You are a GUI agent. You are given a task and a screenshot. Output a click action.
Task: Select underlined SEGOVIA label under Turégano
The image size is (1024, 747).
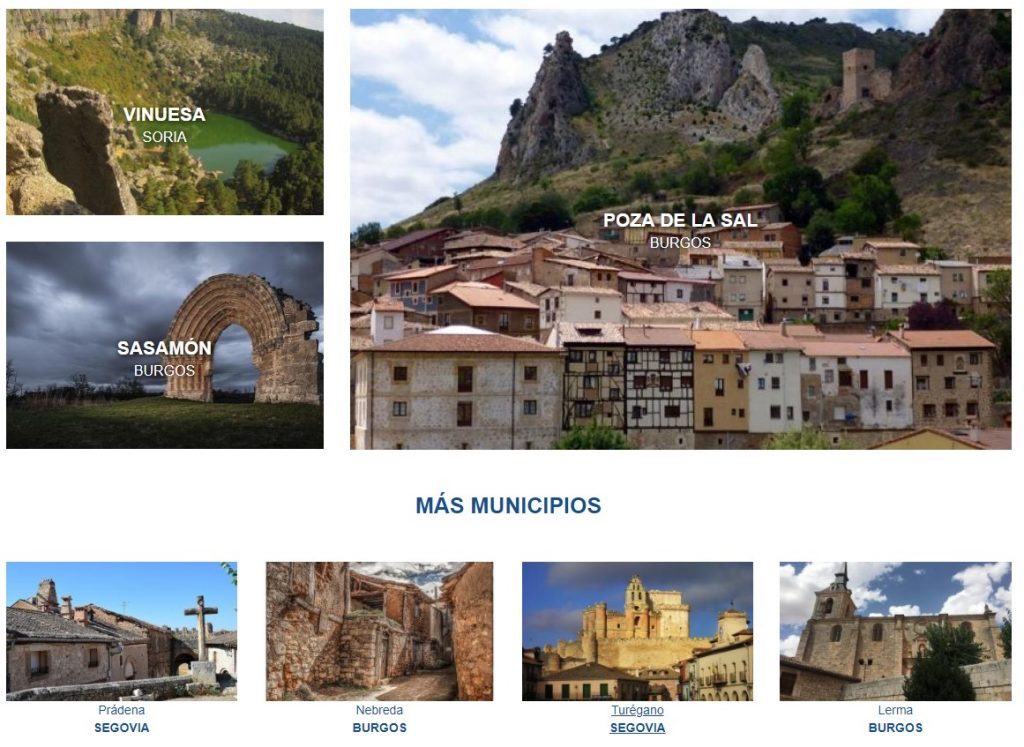tap(637, 728)
